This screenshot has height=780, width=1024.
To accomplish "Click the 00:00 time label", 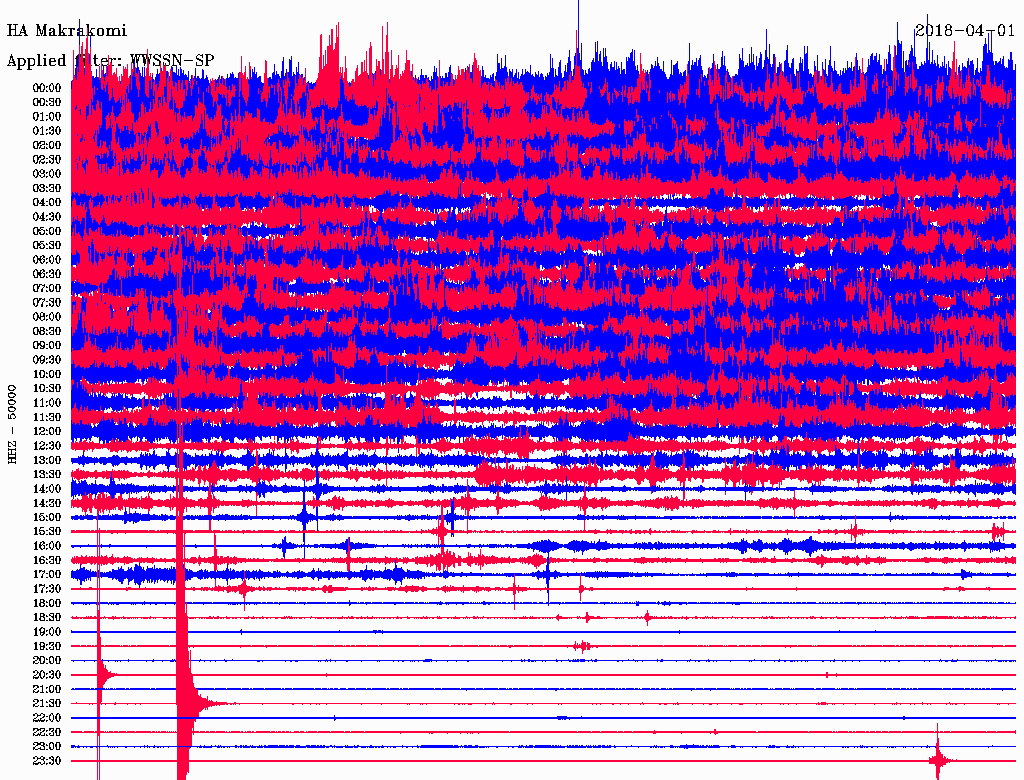I will [x=47, y=88].
